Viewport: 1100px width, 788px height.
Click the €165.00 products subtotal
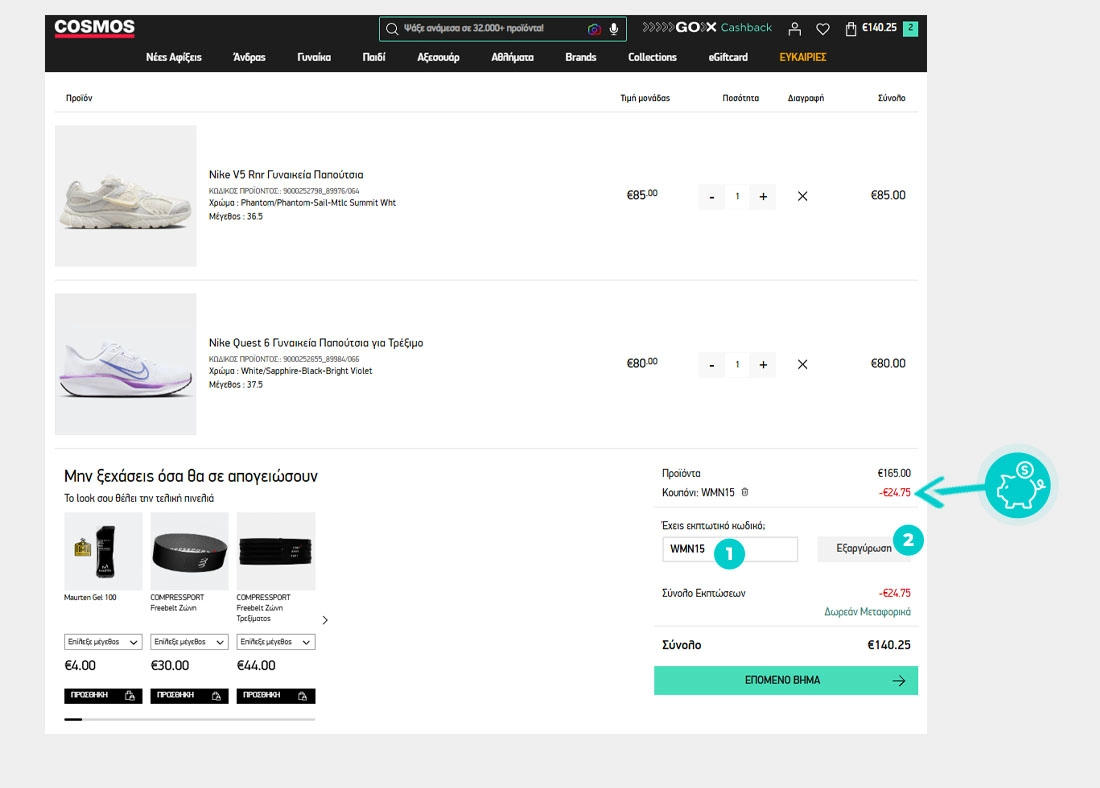tap(894, 474)
